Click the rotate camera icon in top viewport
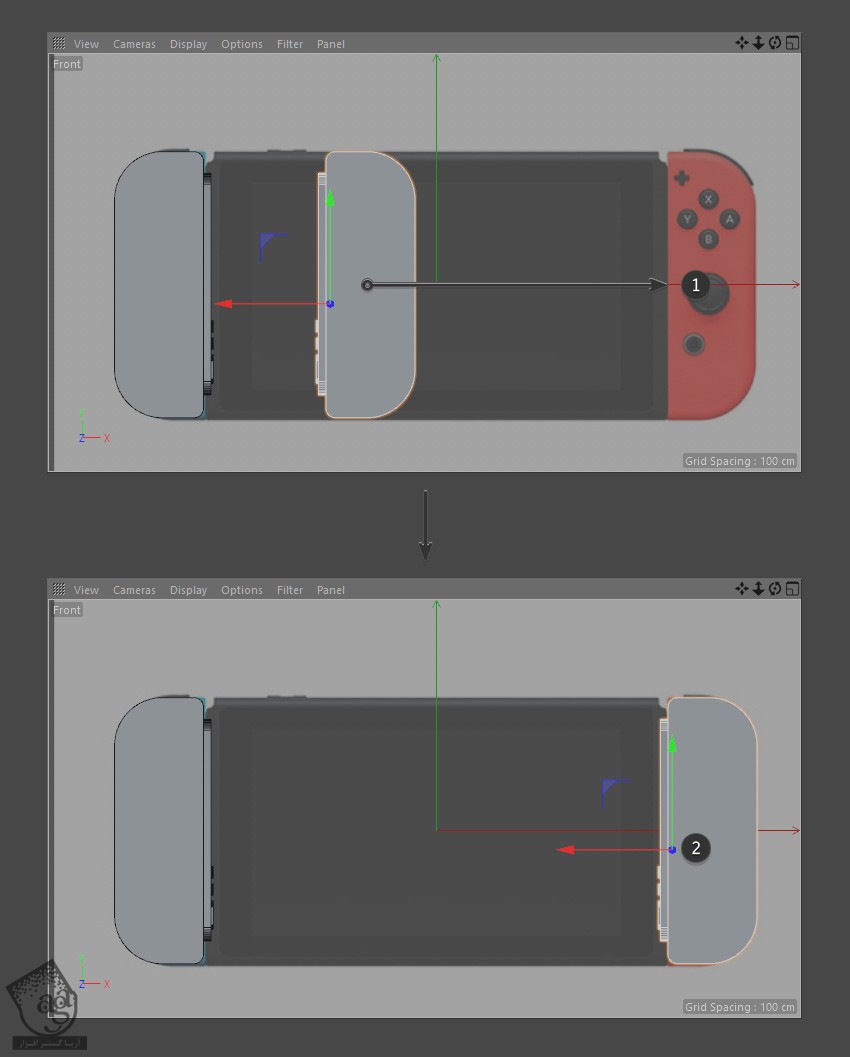This screenshot has height=1057, width=850. (775, 43)
